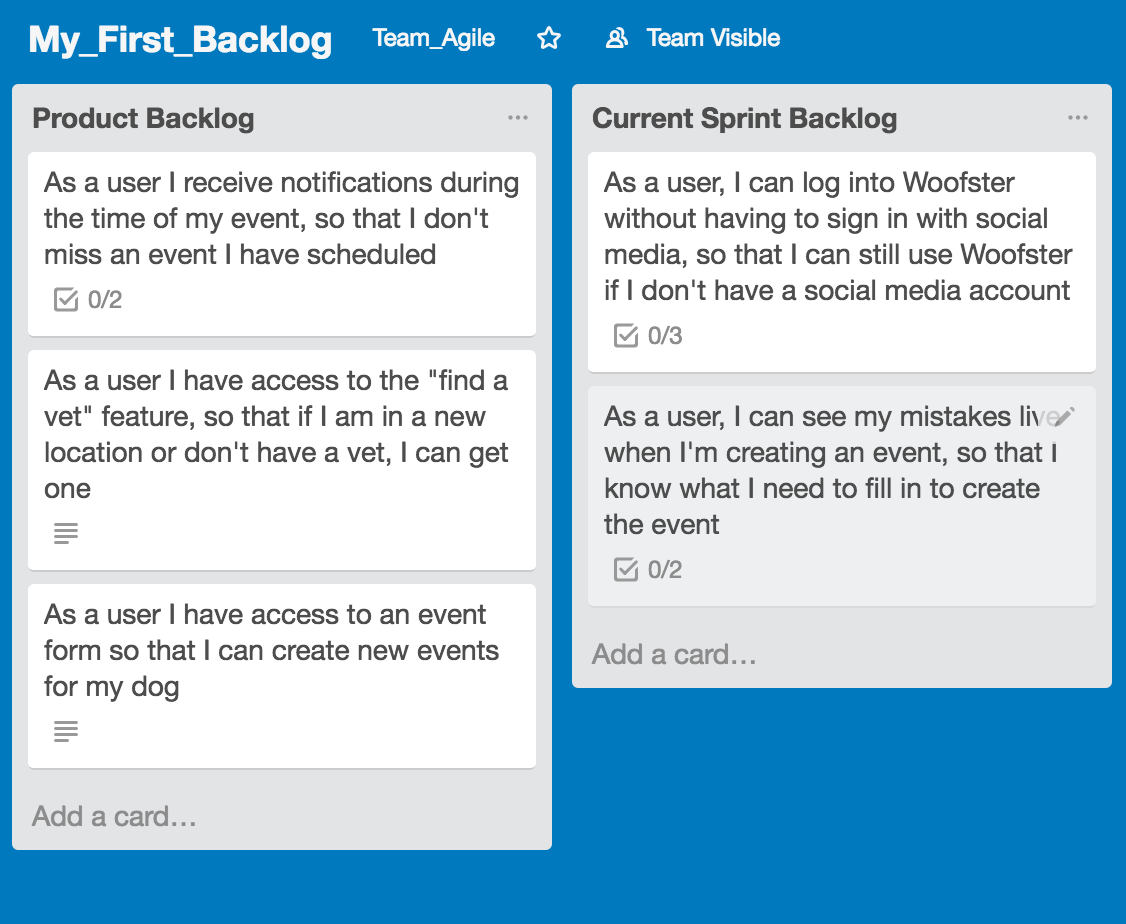Rename the My_First_Backlog board title

coord(180,40)
